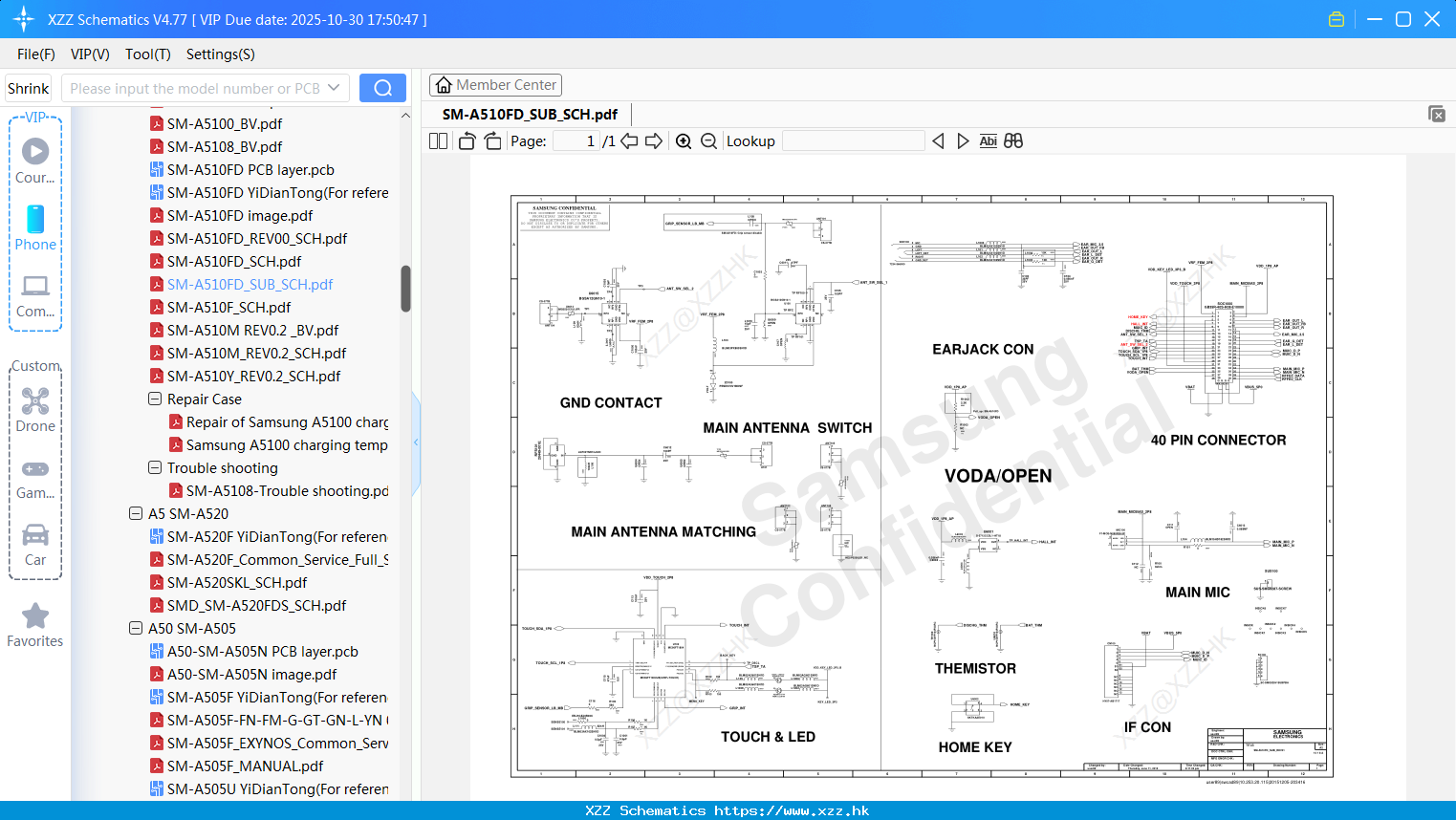Image resolution: width=1456 pixels, height=820 pixels.
Task: Click tree scroll up arrow
Action: tap(405, 116)
